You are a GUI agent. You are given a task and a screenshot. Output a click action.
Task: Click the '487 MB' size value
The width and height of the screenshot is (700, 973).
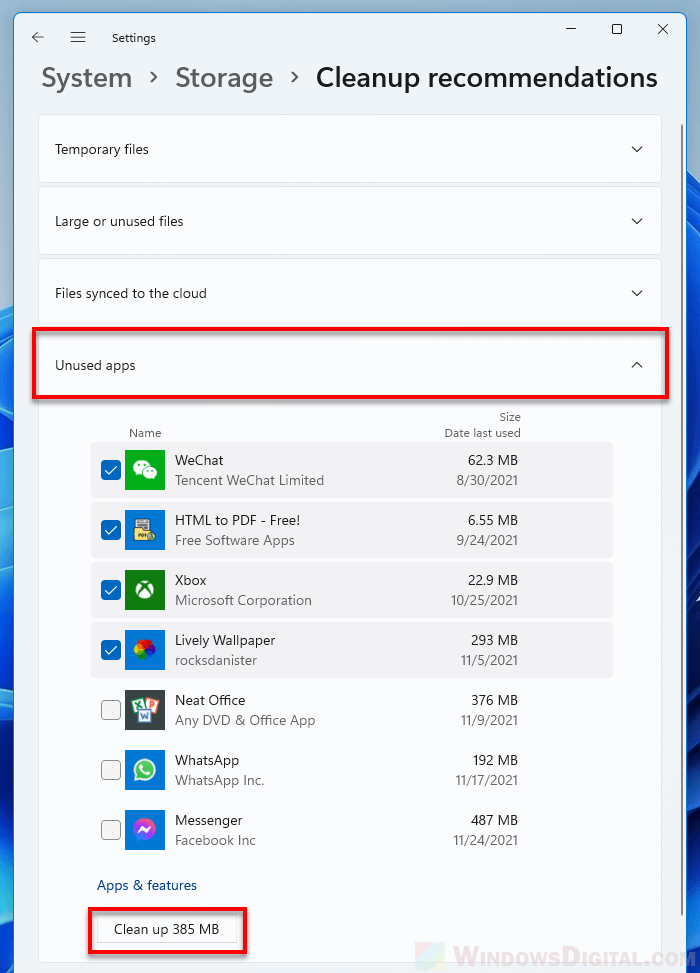494,820
